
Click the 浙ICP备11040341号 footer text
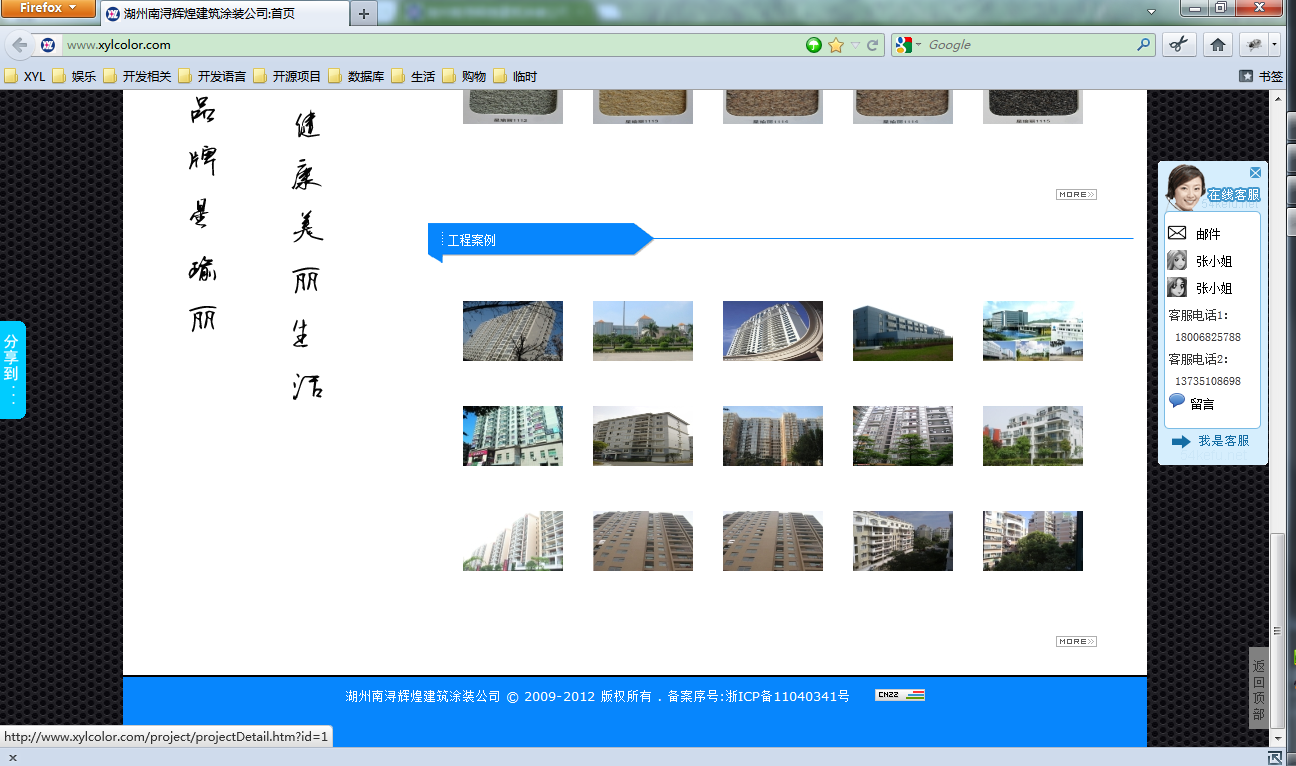[787, 696]
